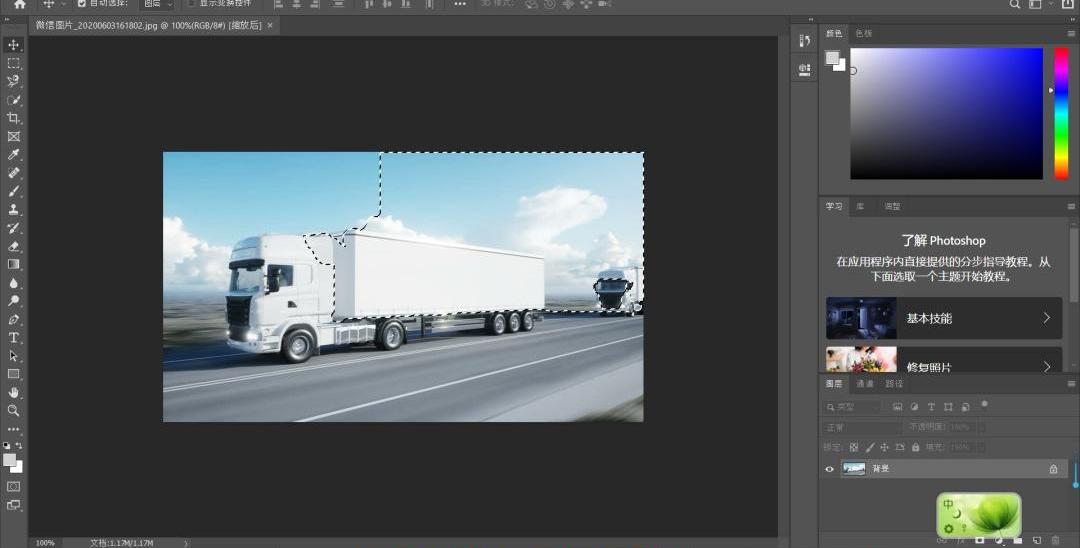Select the Zoom tool

(13, 410)
